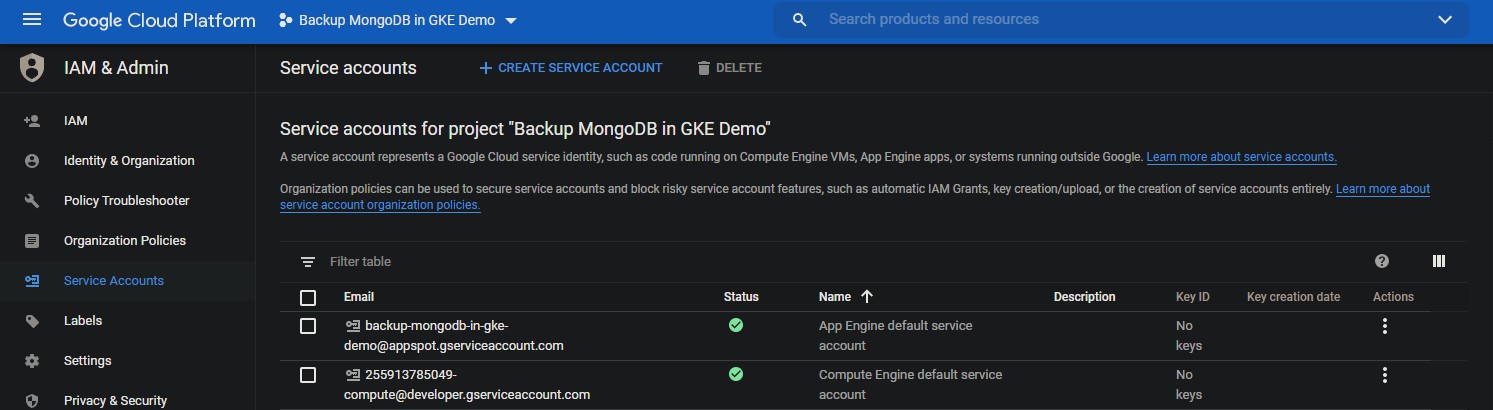Image resolution: width=1493 pixels, height=410 pixels.
Task: Select the backup-mongodb-in-gke-demo account checkbox
Action: 308,326
